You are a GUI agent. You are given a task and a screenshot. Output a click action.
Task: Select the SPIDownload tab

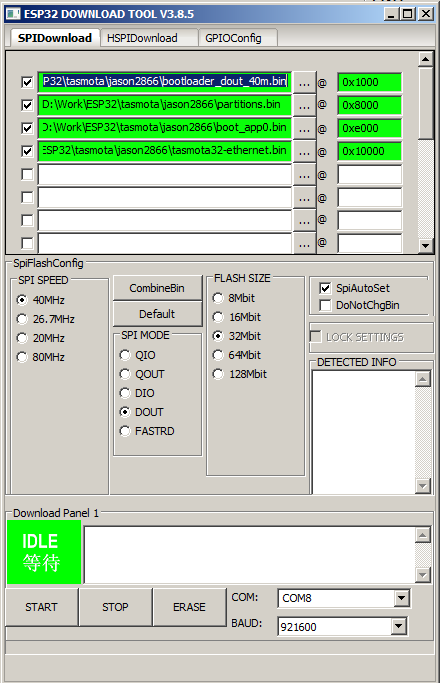54,37
